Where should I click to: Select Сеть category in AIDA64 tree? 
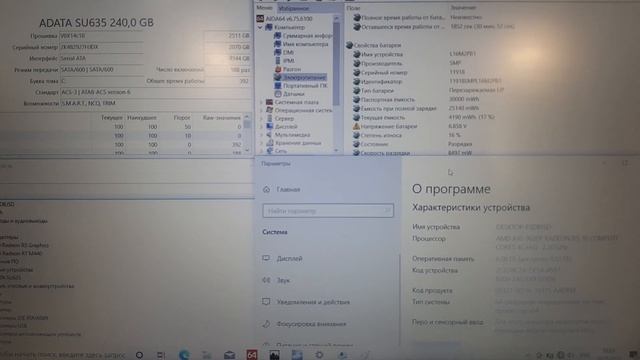(280, 151)
